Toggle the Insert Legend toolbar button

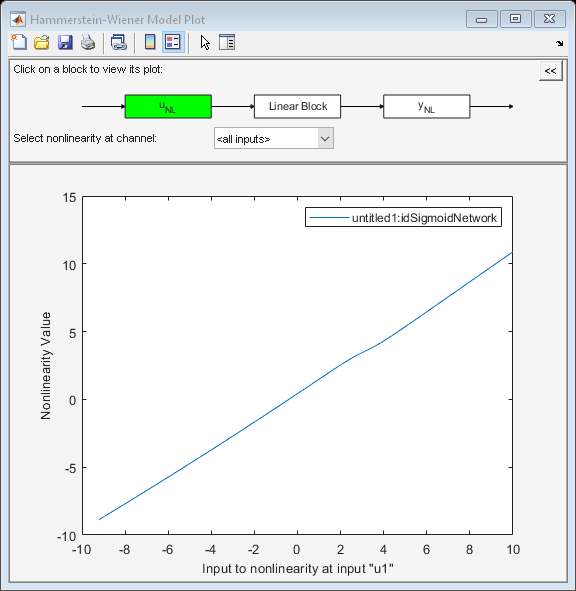click(x=173, y=42)
